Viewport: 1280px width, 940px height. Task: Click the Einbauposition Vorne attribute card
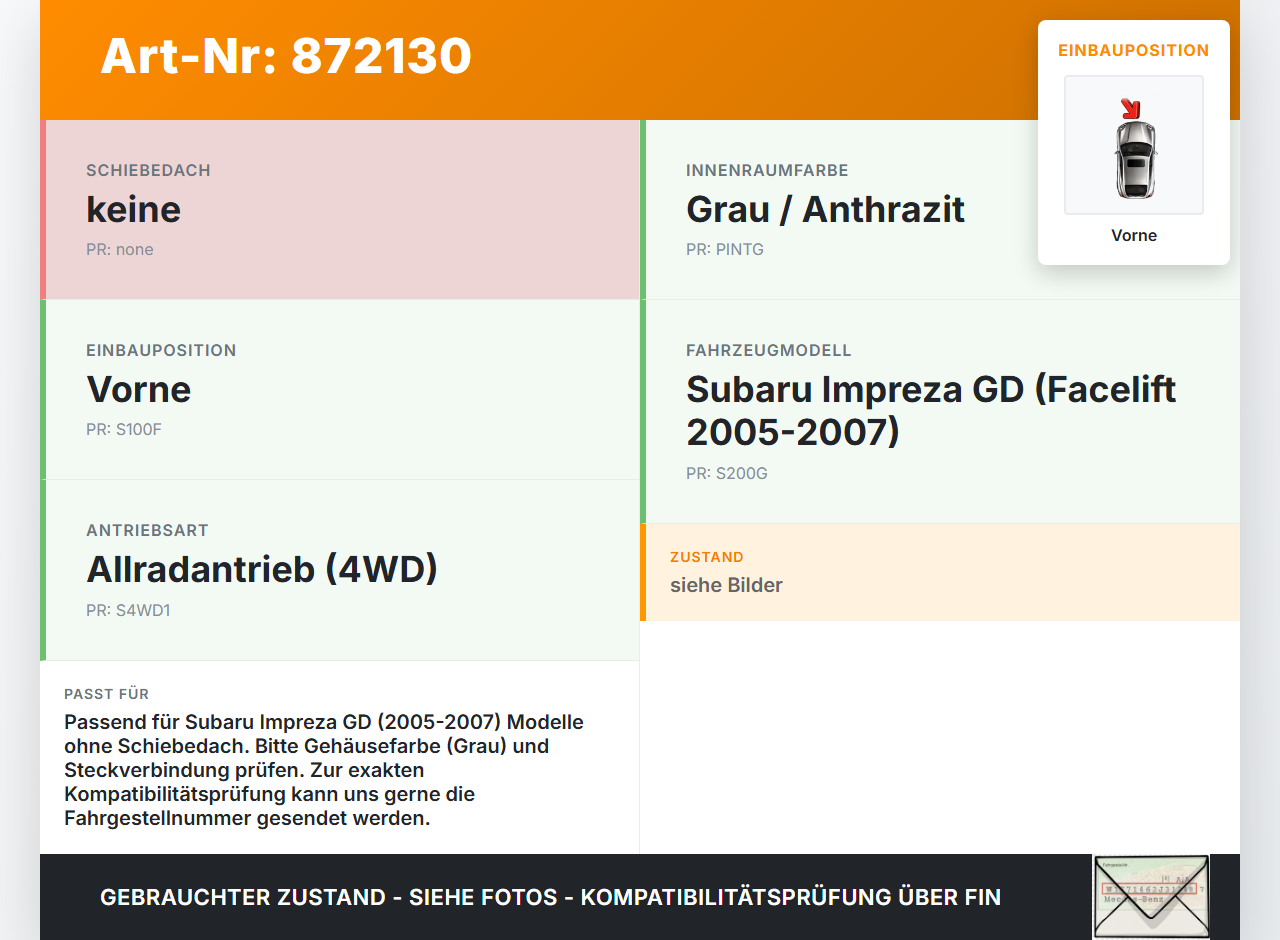340,390
